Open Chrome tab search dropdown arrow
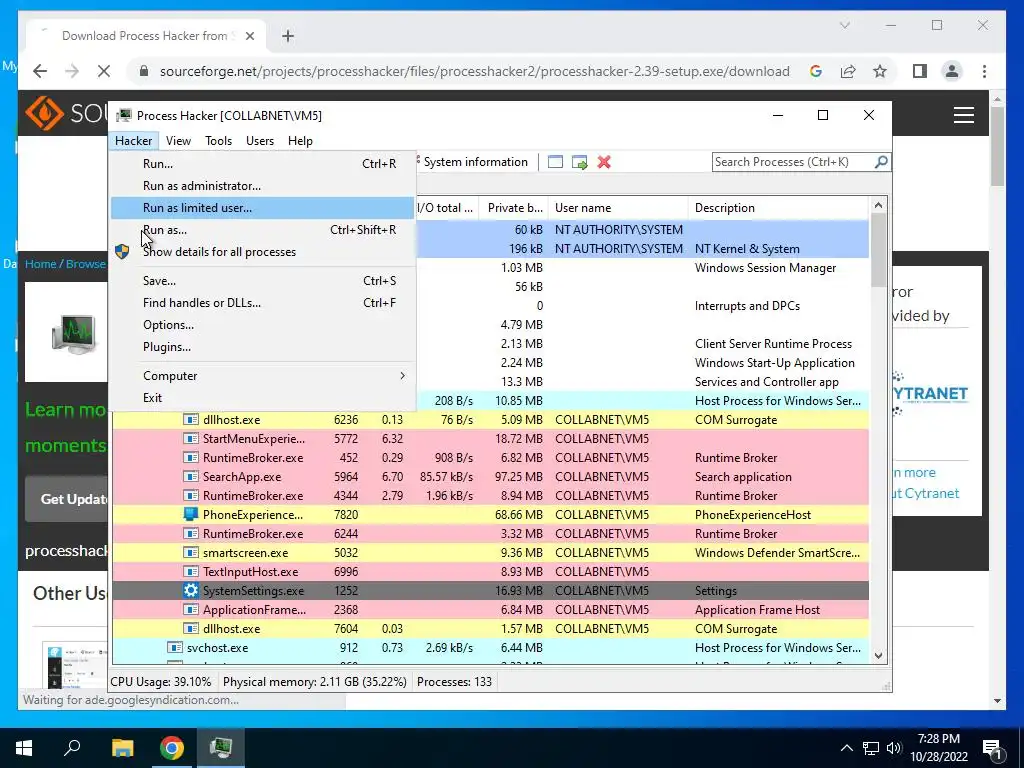Screen dimensions: 1024x768 tap(844, 25)
